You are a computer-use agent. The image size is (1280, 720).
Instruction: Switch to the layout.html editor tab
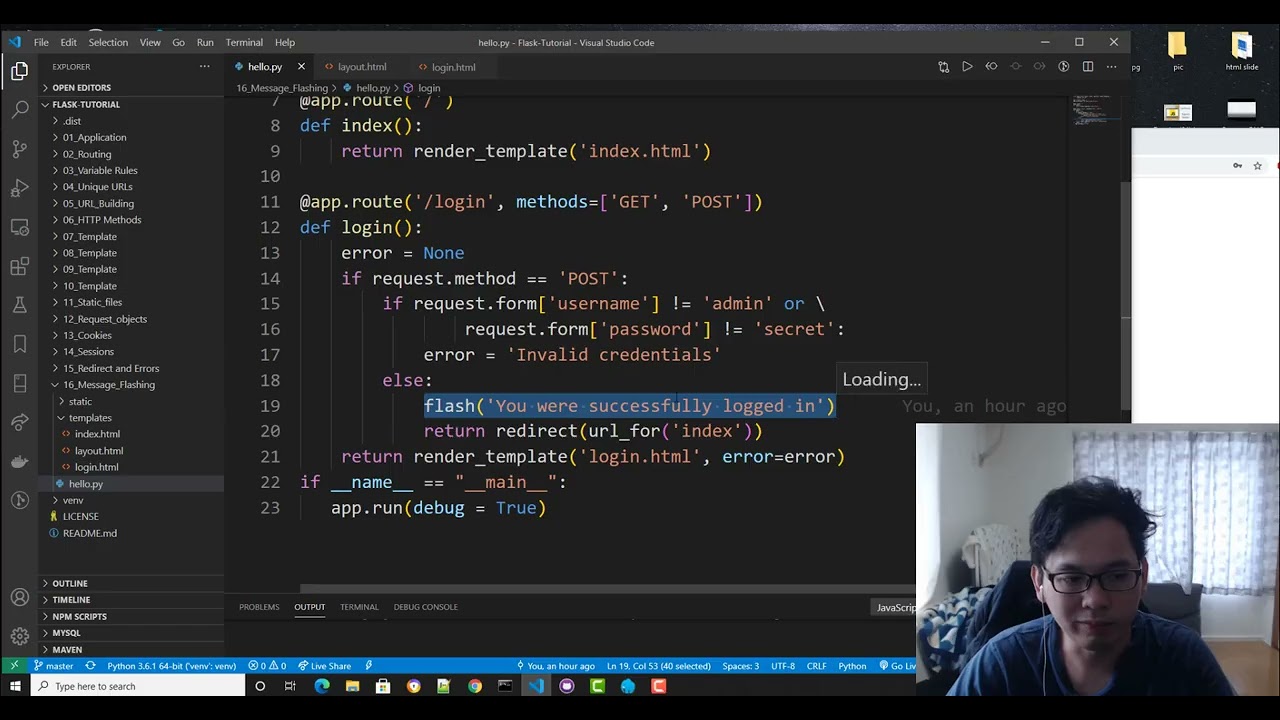(361, 67)
